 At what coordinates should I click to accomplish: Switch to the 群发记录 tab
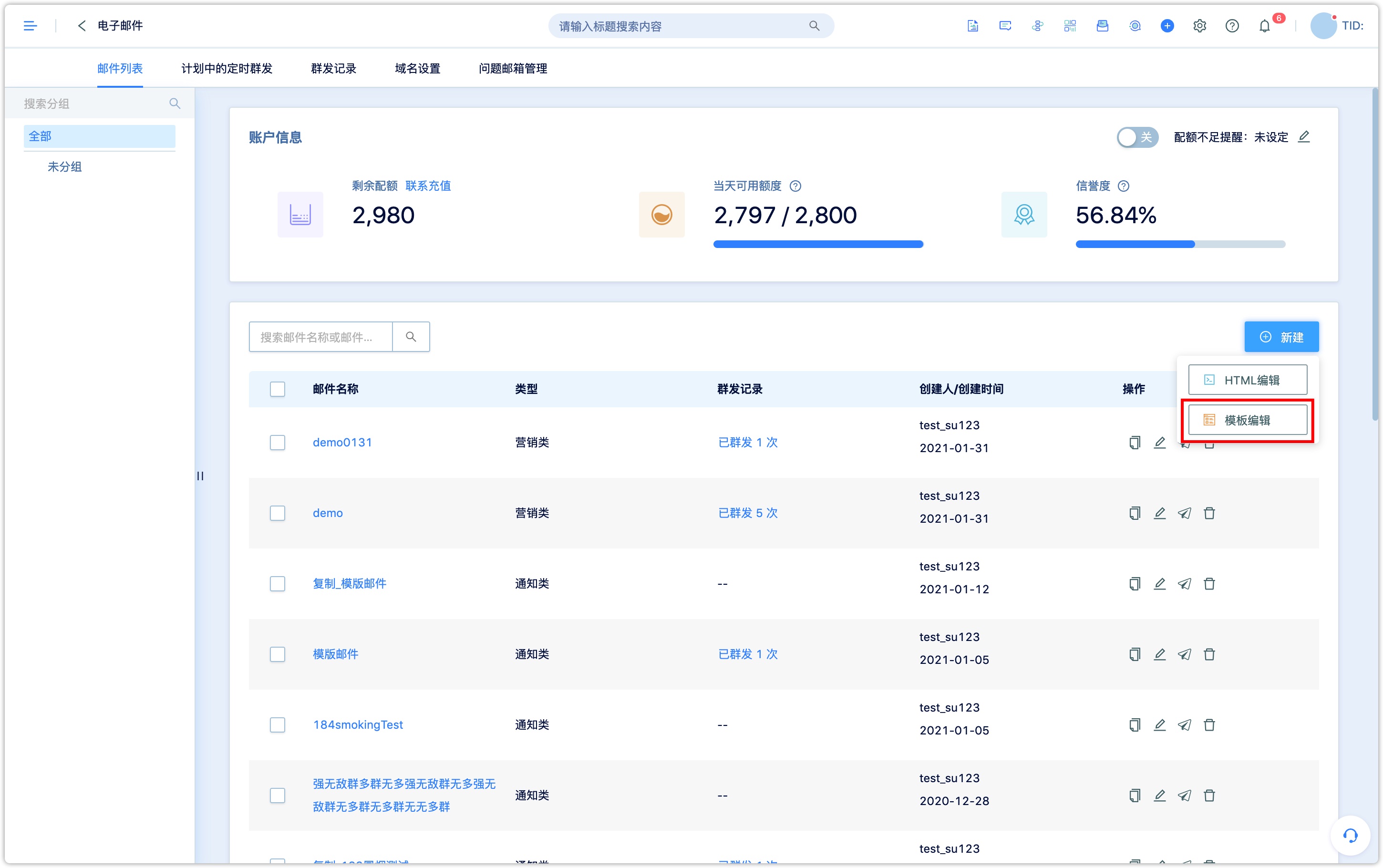[333, 68]
